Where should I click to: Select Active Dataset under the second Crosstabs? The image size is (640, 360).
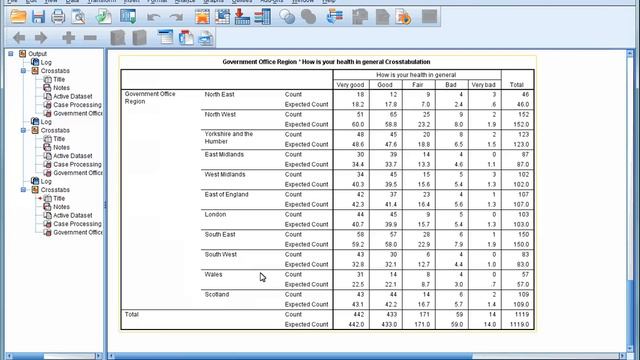click(x=73, y=156)
